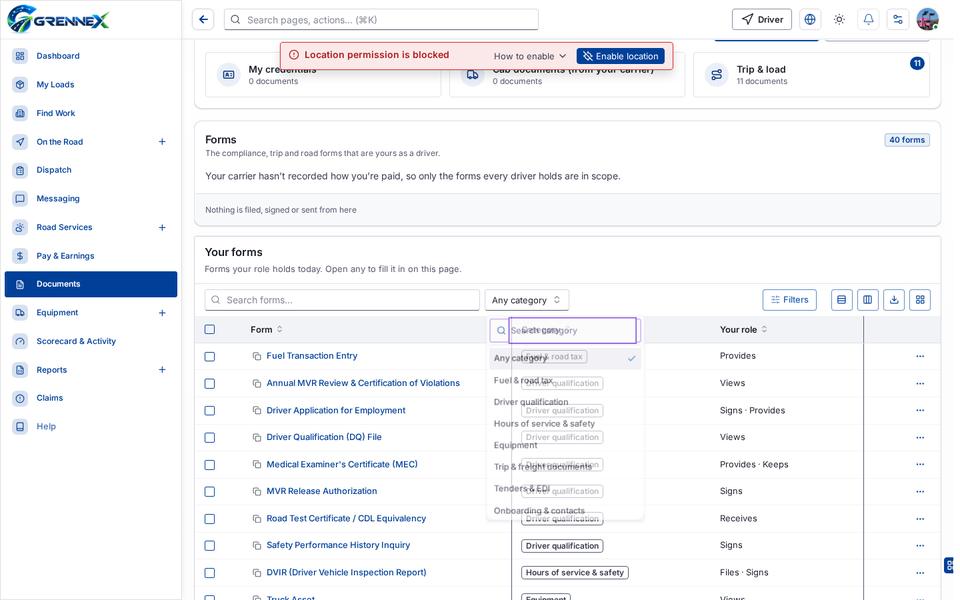Open the user avatar menu
The image size is (960, 600).
pyautogui.click(x=928, y=20)
